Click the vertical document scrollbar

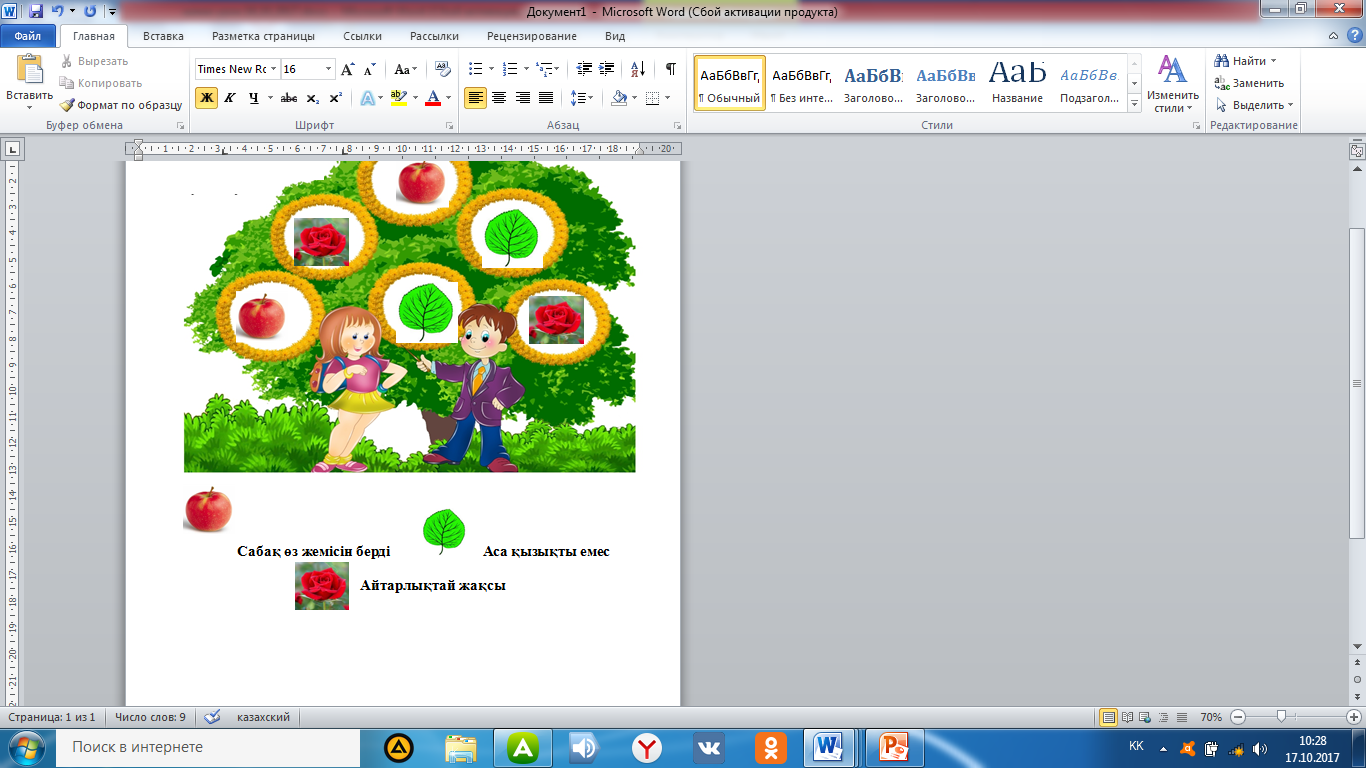[1357, 383]
